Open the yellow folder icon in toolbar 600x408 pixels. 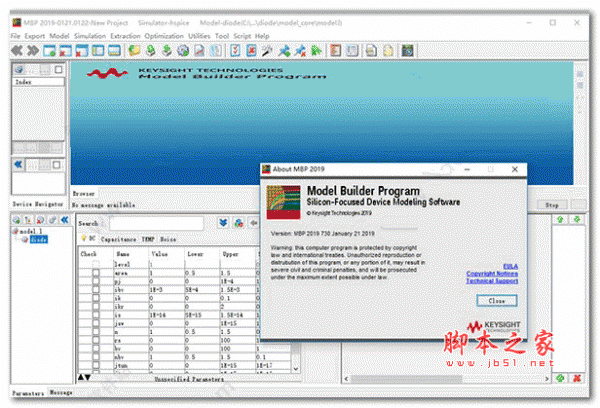[134, 51]
